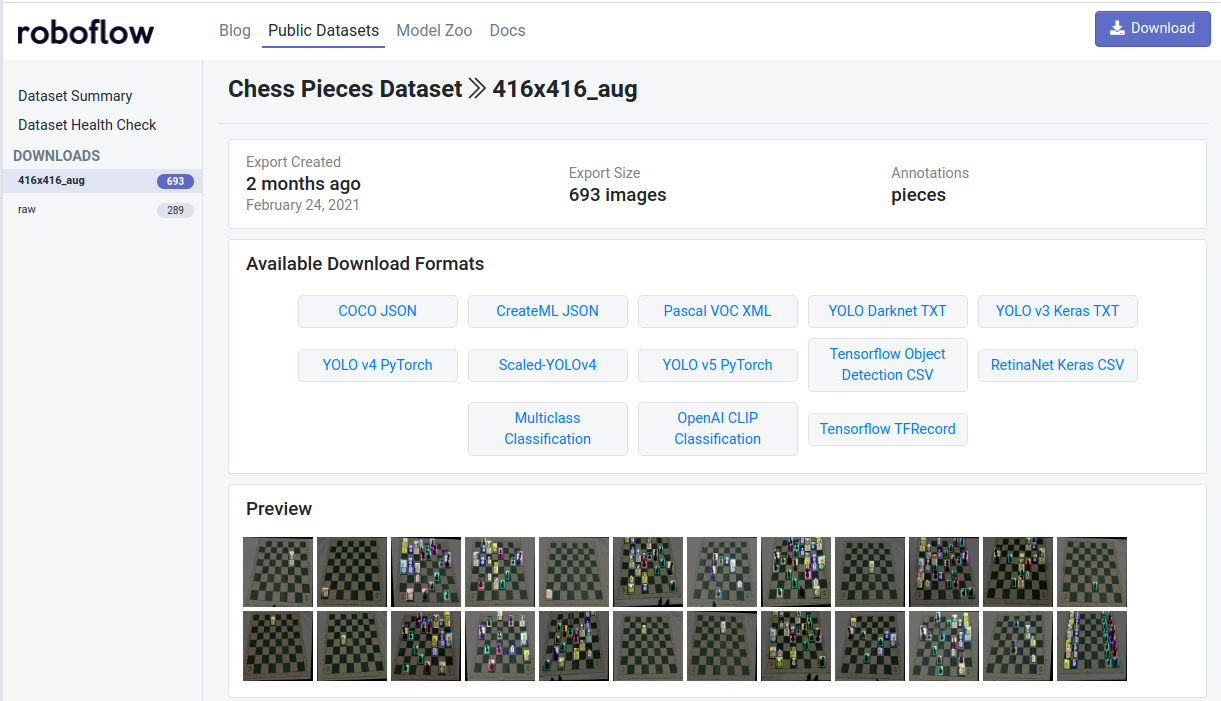
Task: Choose the OpenAI CLIP Classification format
Action: point(718,428)
